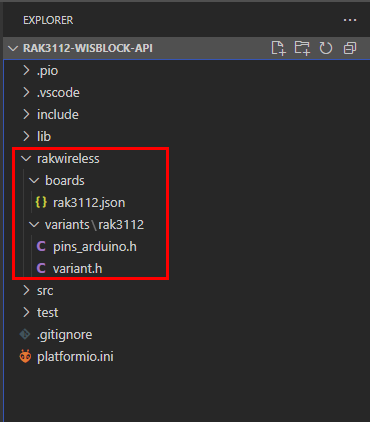Collapse the rakwireless folder chevron
Viewport: 370px width, 422px height.
26,159
